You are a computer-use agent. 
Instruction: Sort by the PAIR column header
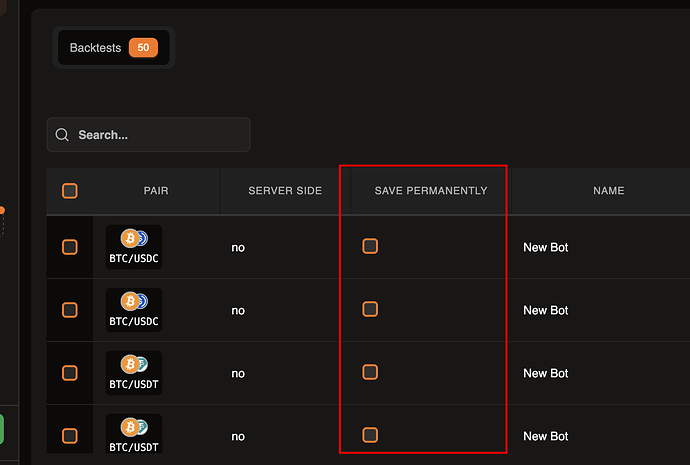tap(156, 190)
